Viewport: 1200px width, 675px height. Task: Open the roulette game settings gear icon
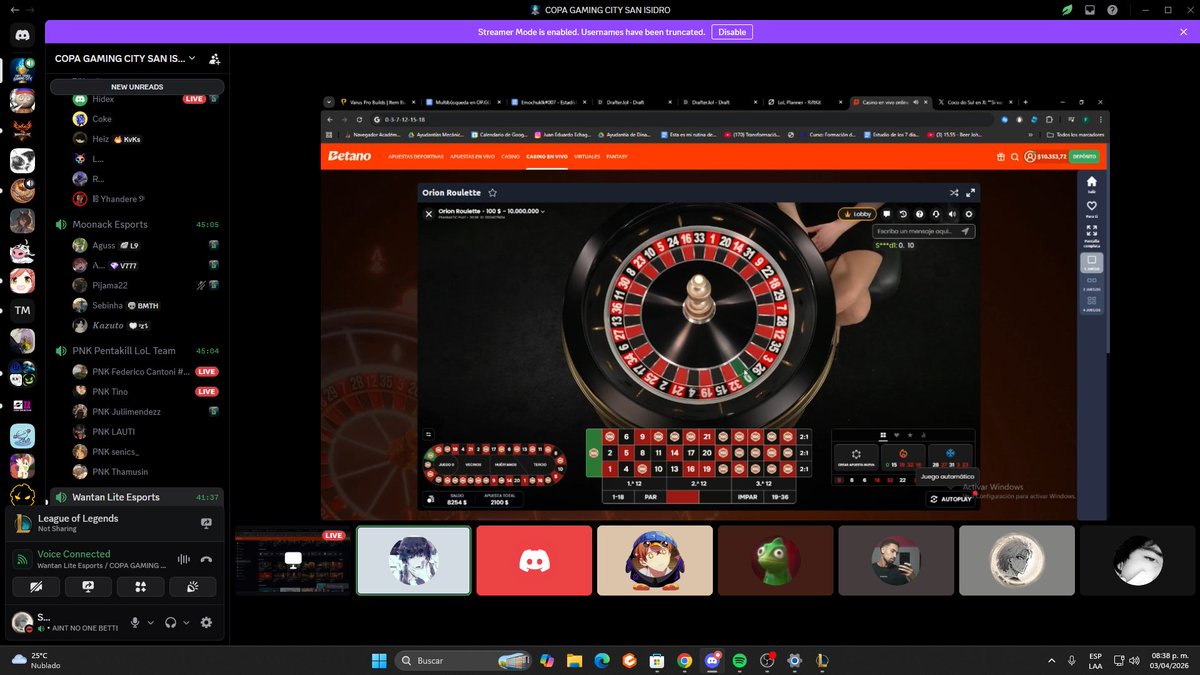pyautogui.click(x=968, y=214)
